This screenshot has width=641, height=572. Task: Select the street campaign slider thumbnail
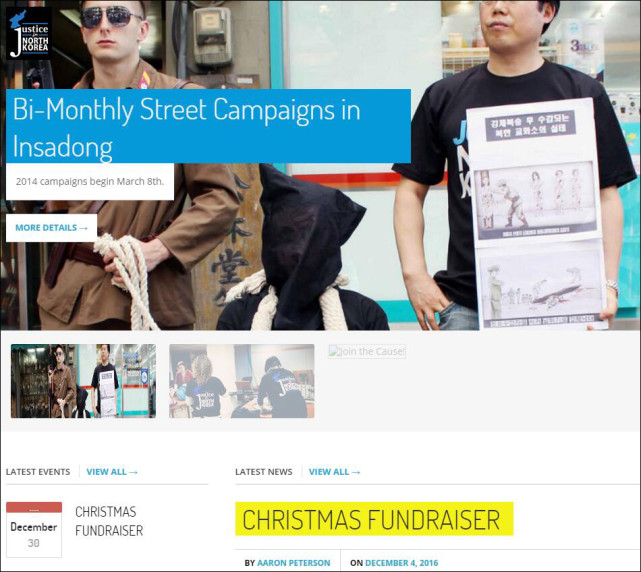click(x=83, y=381)
